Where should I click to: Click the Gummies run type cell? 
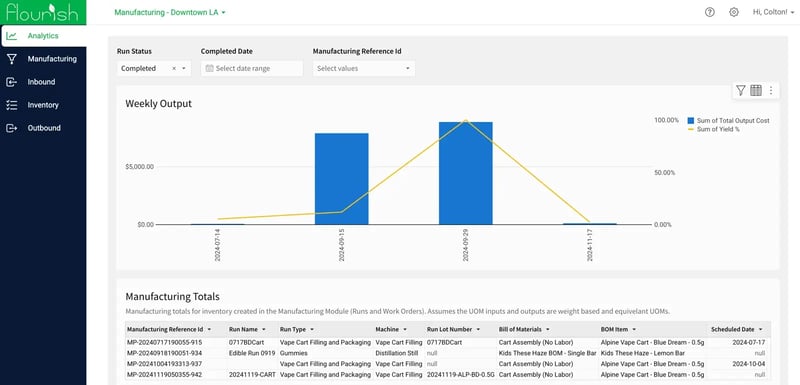click(294, 353)
